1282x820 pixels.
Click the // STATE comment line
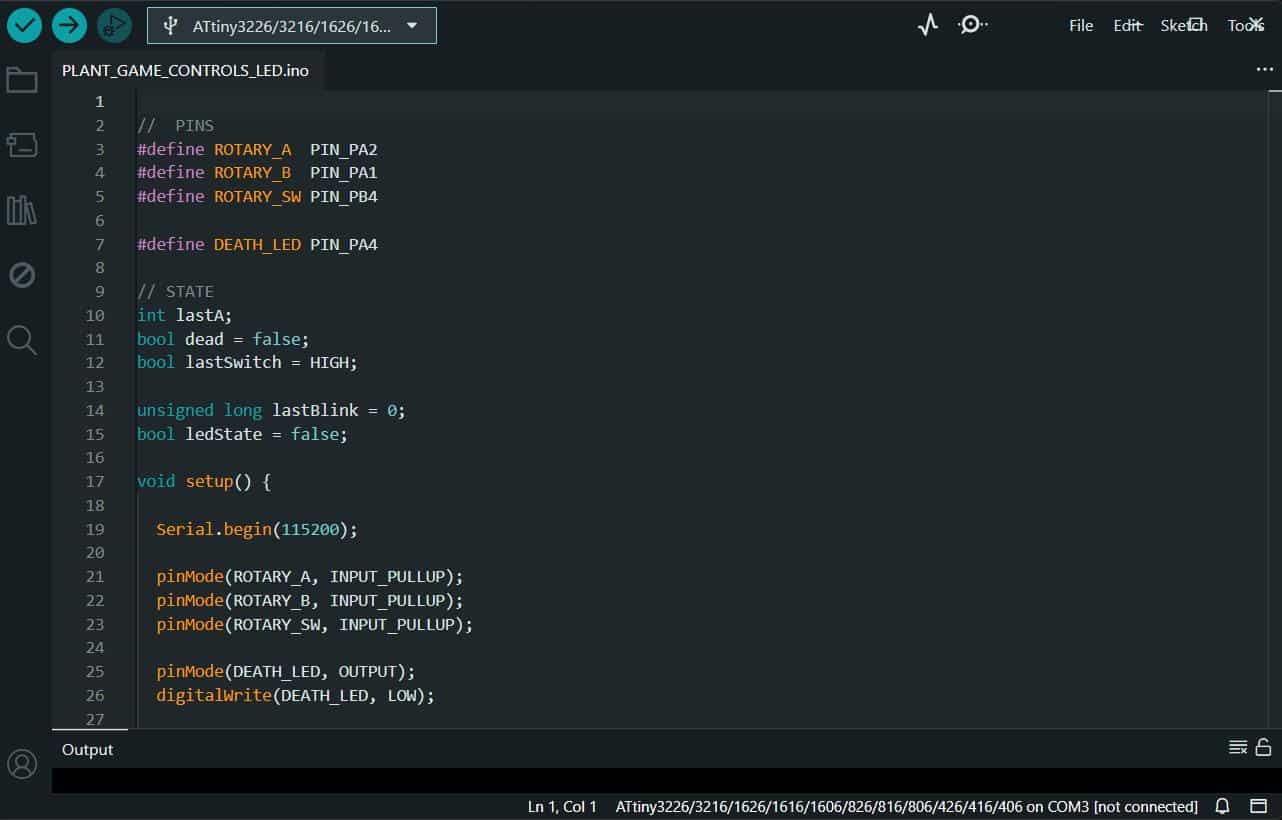tap(176, 292)
